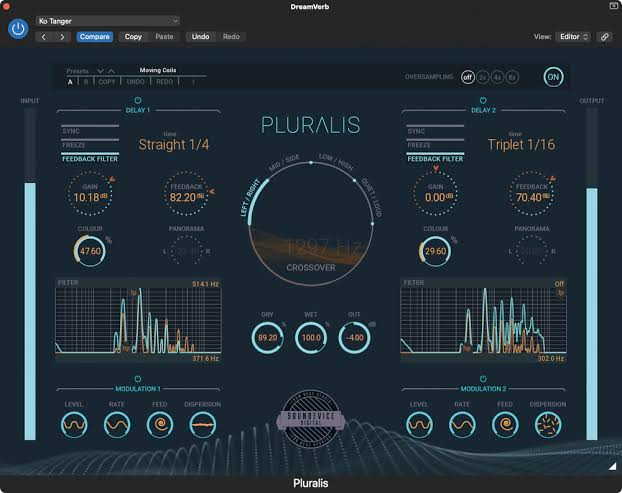Set oversampling to 4x
The width and height of the screenshot is (622, 493).
[497, 77]
